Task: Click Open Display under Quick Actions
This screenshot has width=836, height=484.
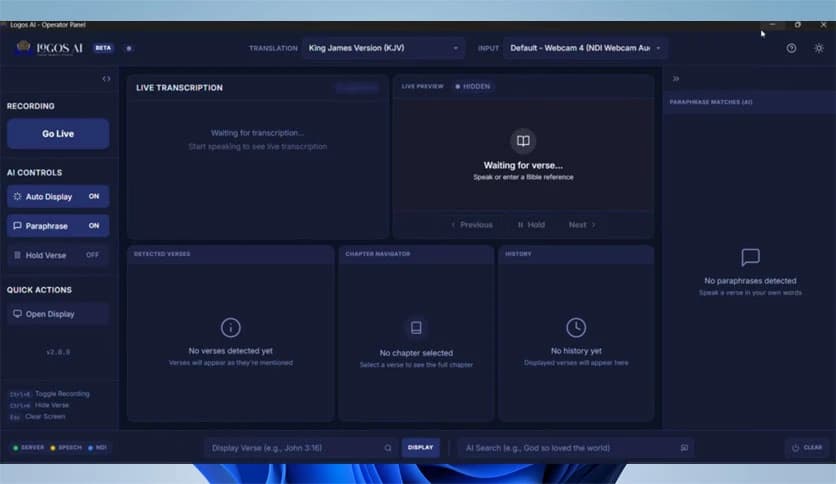Action: click(58, 314)
